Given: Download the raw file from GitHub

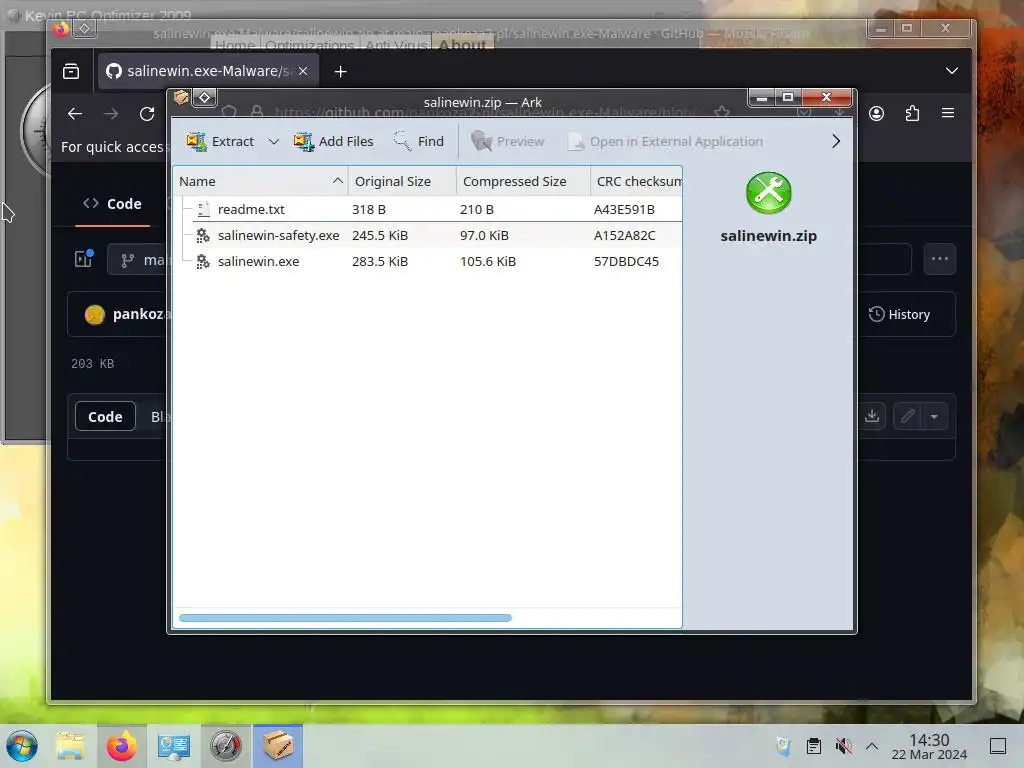Looking at the screenshot, I should pos(872,417).
